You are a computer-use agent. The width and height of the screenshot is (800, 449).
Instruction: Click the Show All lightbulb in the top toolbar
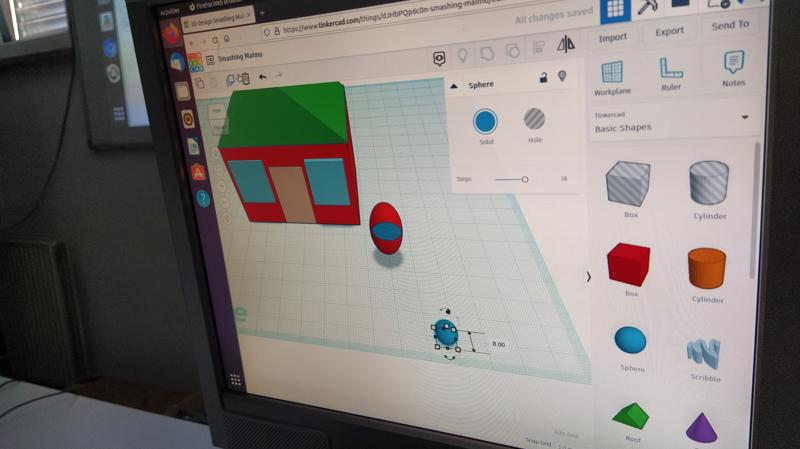pyautogui.click(x=462, y=56)
